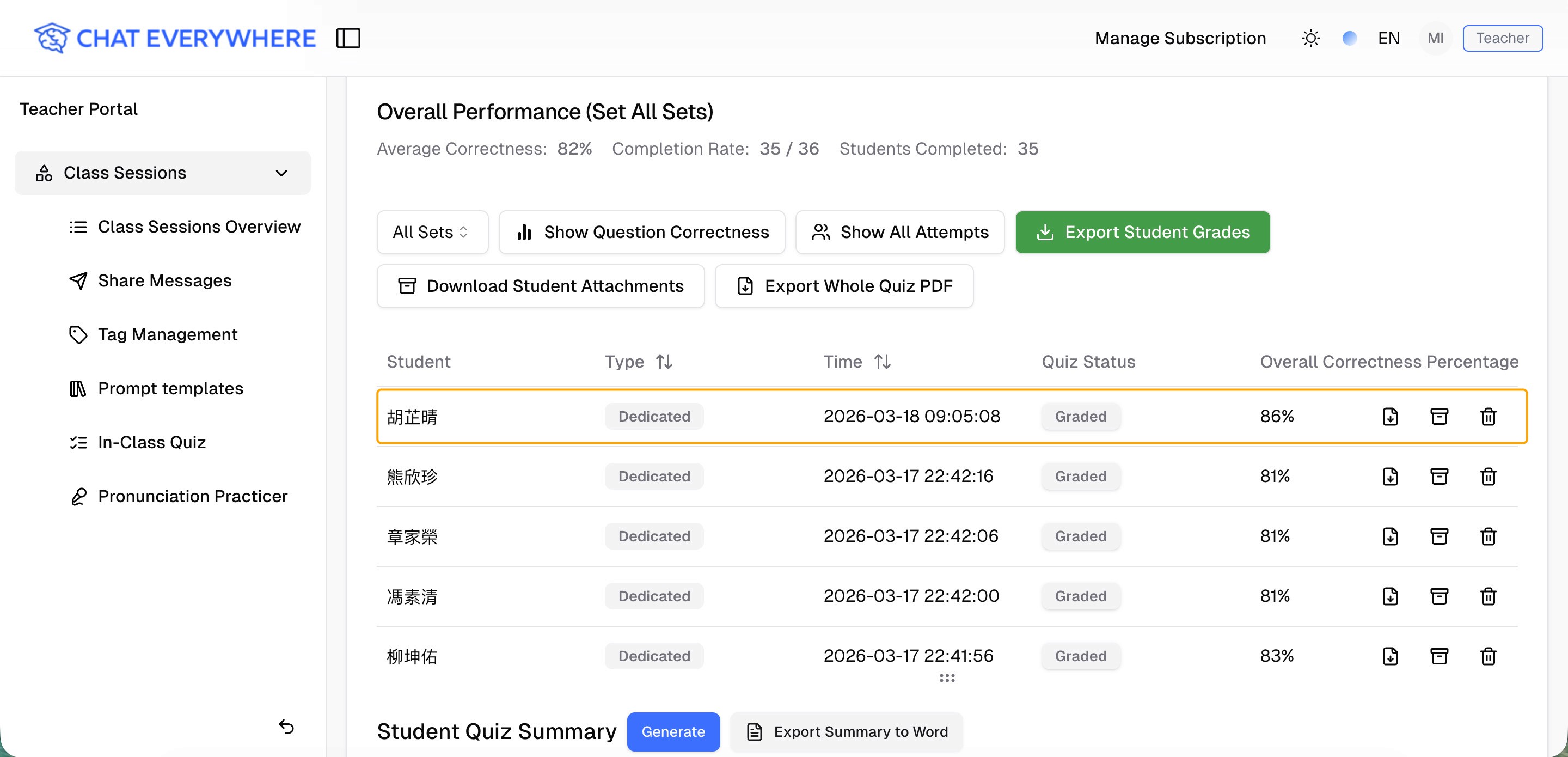Download PDF for 熊欣珍's quiz
This screenshot has height=757, width=1568.
click(x=1389, y=476)
